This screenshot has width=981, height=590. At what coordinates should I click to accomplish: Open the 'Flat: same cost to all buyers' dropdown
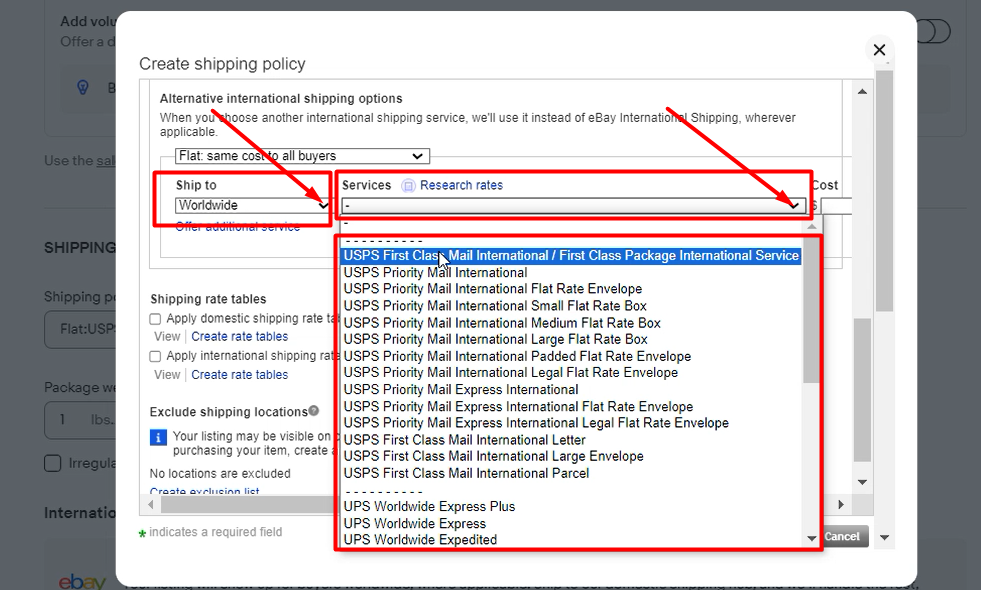(302, 156)
